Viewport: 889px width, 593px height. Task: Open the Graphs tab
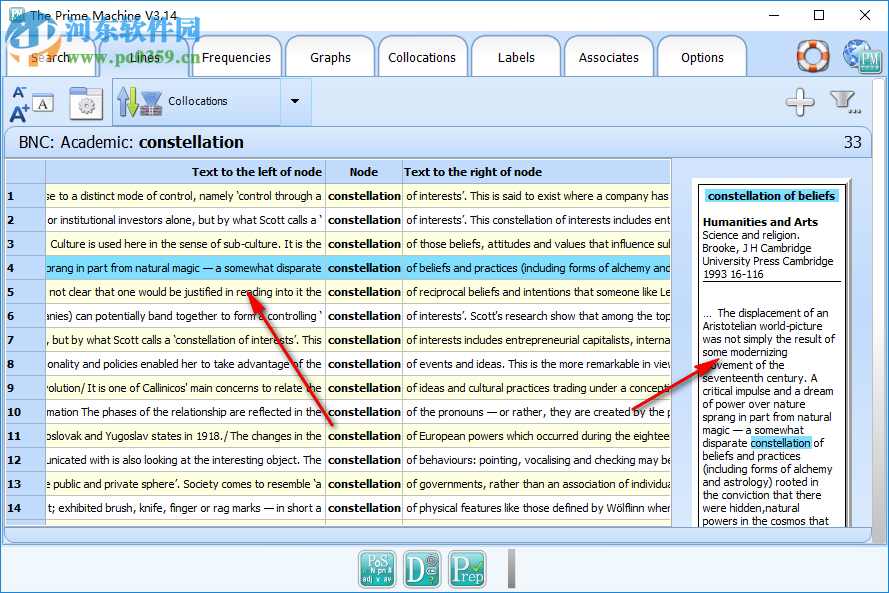(x=330, y=57)
